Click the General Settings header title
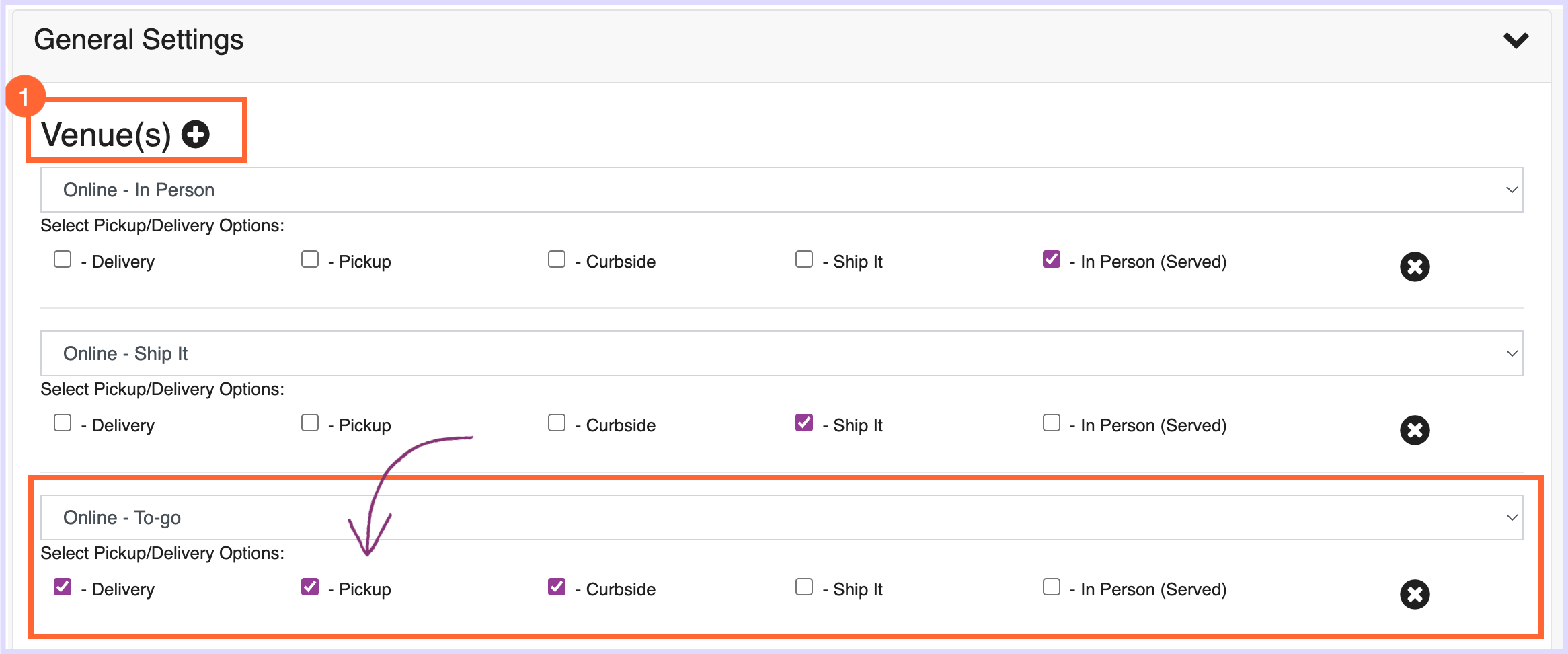Viewport: 1568px width, 654px height. point(139,40)
